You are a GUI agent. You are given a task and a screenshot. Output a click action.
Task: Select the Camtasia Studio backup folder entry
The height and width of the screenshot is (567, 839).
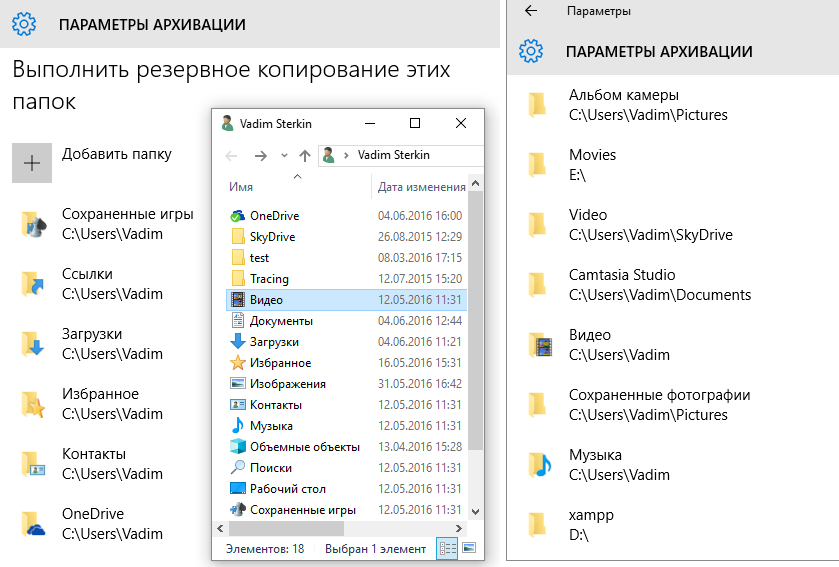[621, 284]
